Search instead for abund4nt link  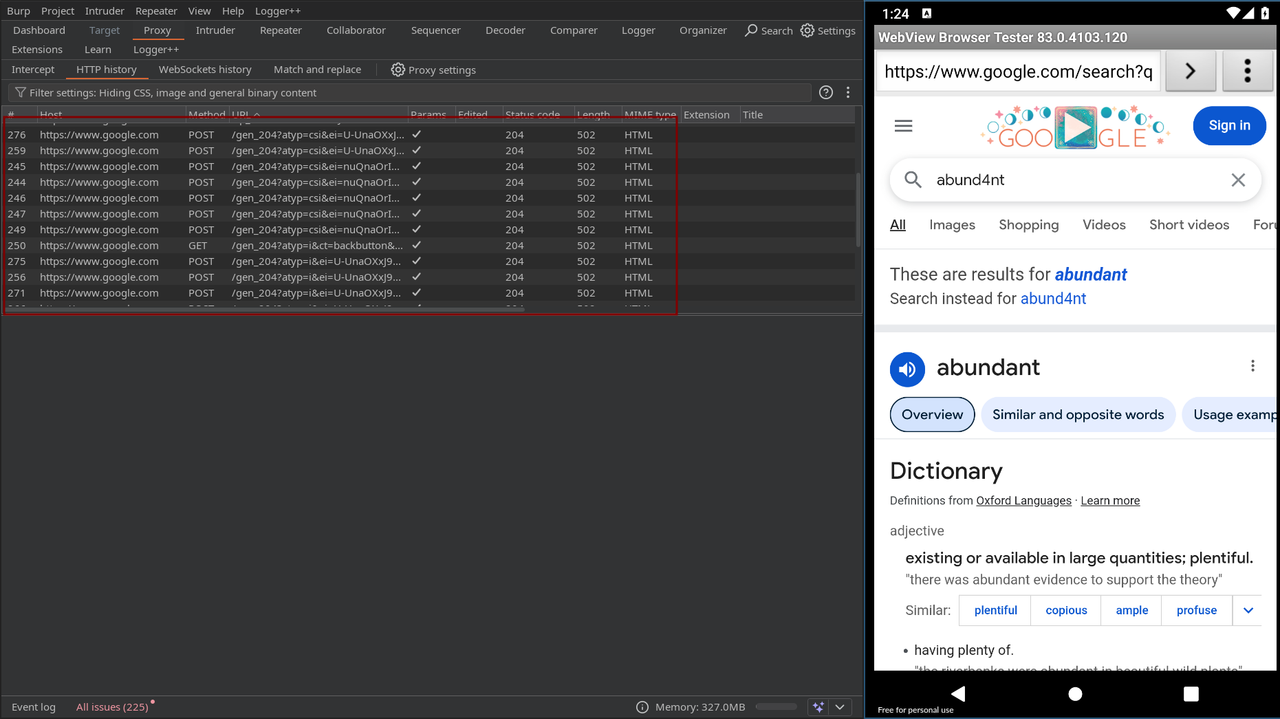click(x=1053, y=299)
